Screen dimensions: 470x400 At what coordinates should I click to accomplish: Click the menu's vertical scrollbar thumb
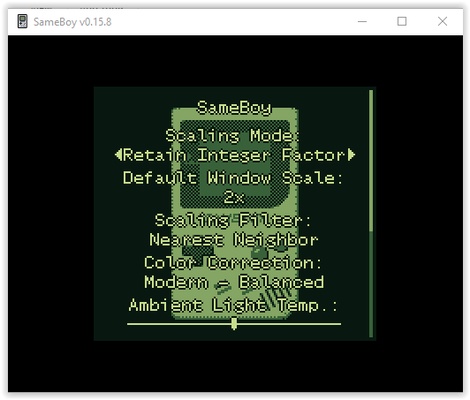[x=371, y=160]
